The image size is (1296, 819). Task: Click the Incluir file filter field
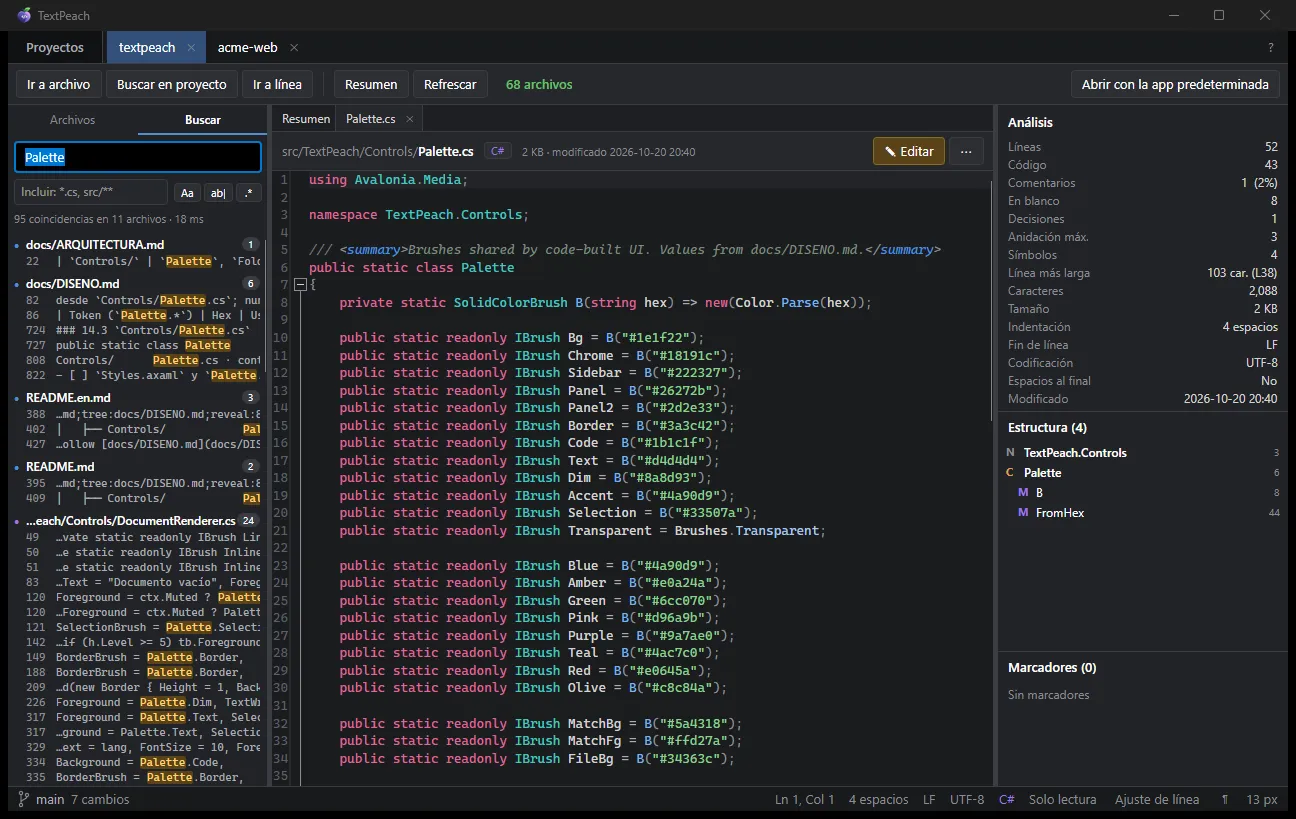point(91,192)
